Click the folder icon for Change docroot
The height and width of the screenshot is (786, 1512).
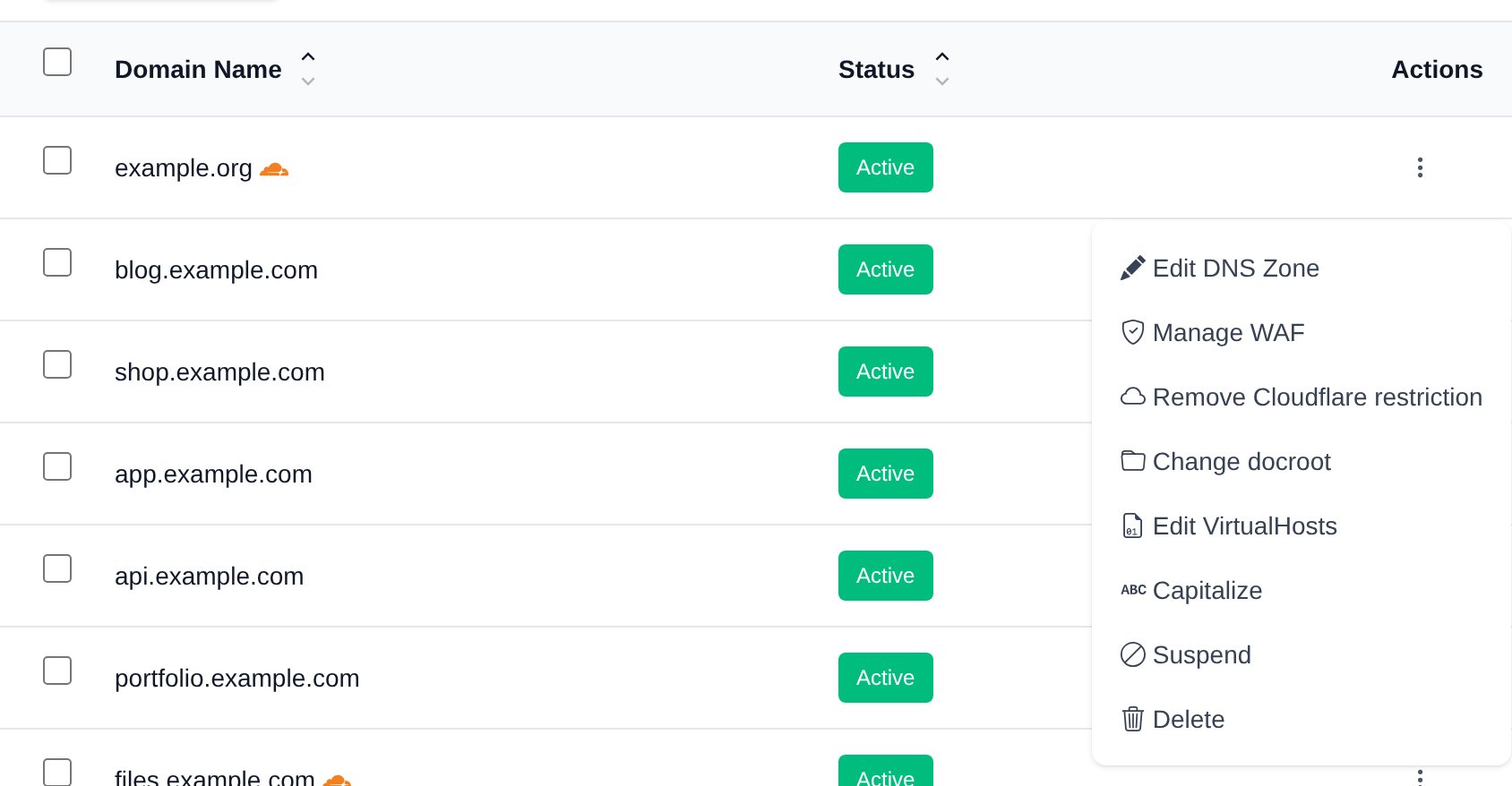tap(1133, 461)
